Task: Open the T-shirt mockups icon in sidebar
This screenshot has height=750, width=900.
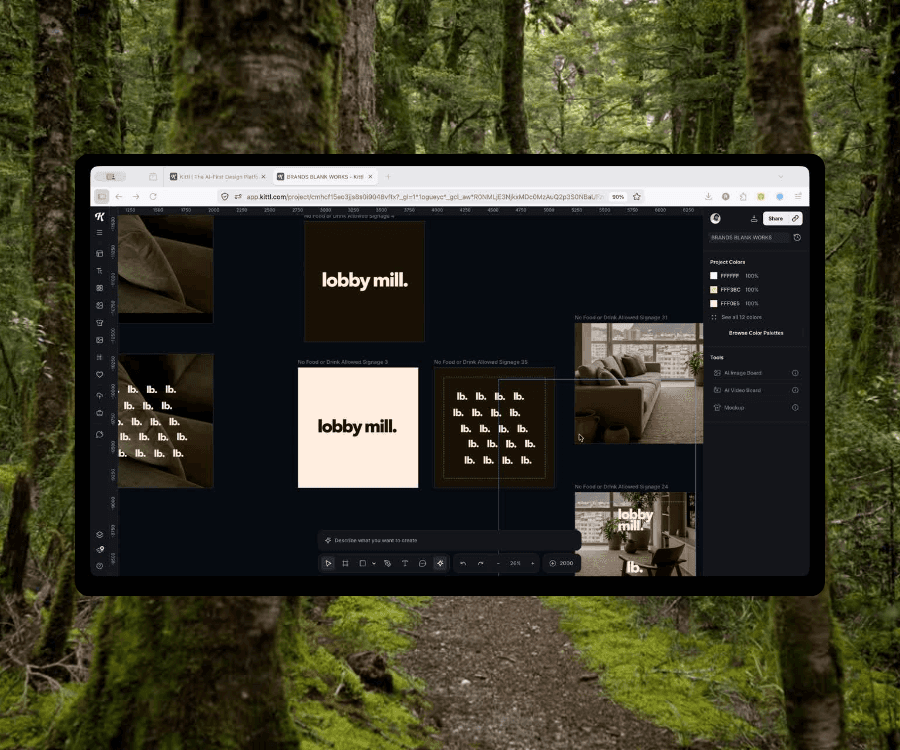Action: (99, 322)
